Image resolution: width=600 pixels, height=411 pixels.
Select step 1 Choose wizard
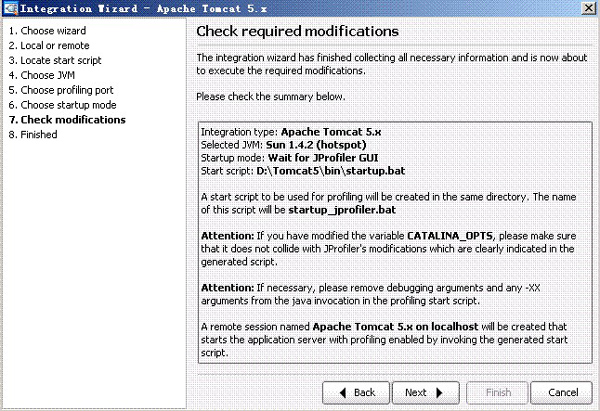(46, 31)
